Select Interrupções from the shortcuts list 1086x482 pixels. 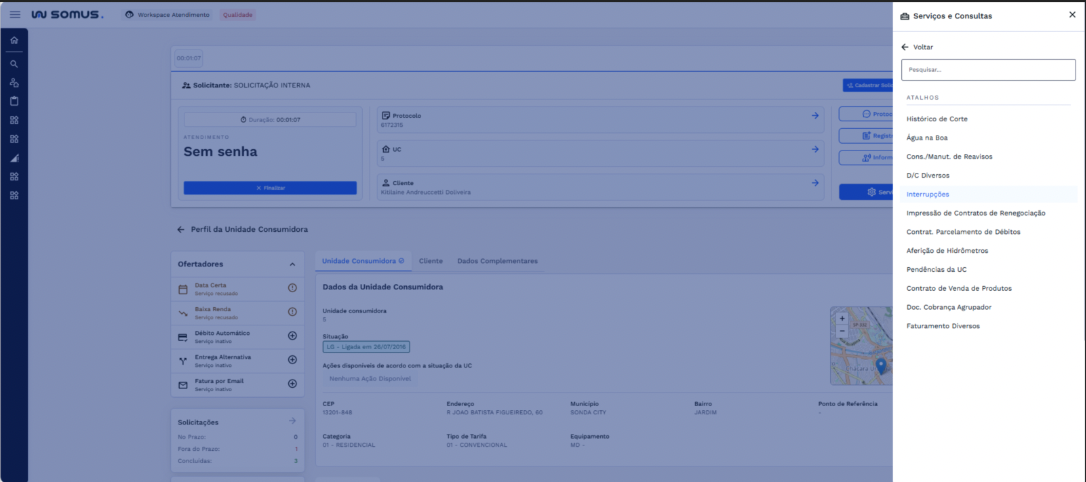(927, 194)
